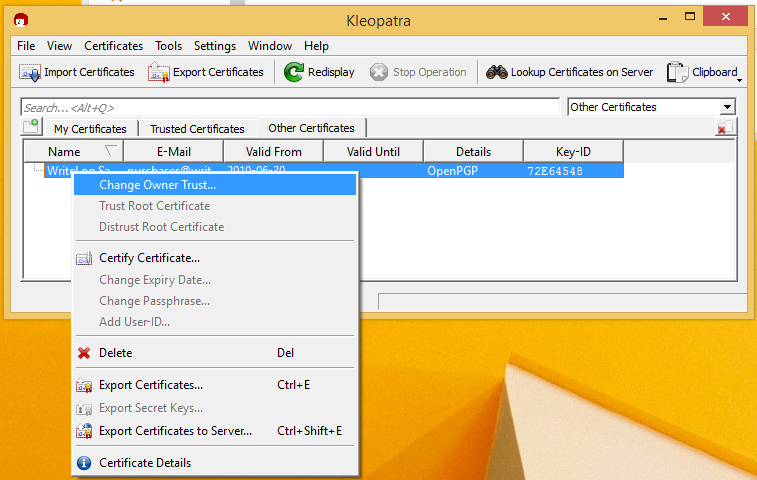
Task: Open the Other Certificates filter dropdown
Action: [727, 107]
